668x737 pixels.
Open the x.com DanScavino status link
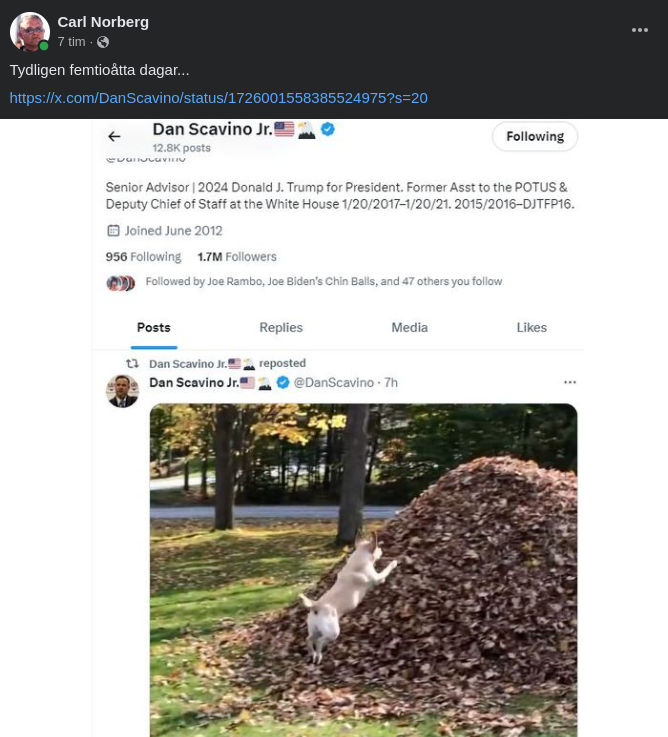tap(218, 98)
